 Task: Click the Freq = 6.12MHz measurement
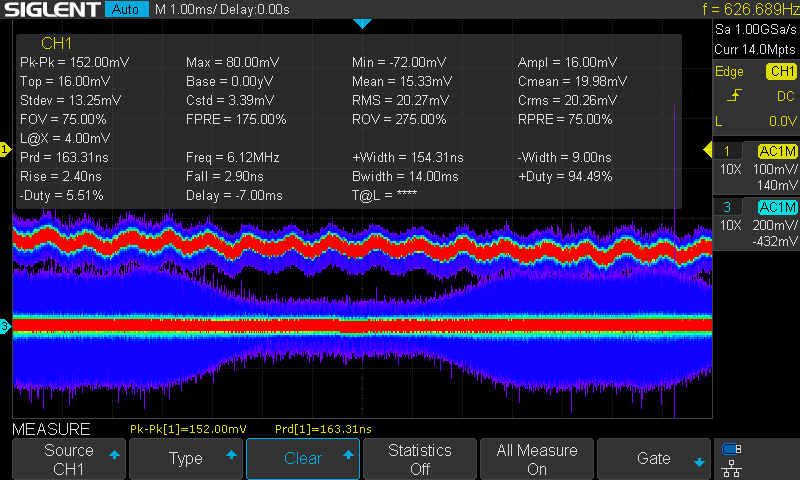click(x=233, y=158)
